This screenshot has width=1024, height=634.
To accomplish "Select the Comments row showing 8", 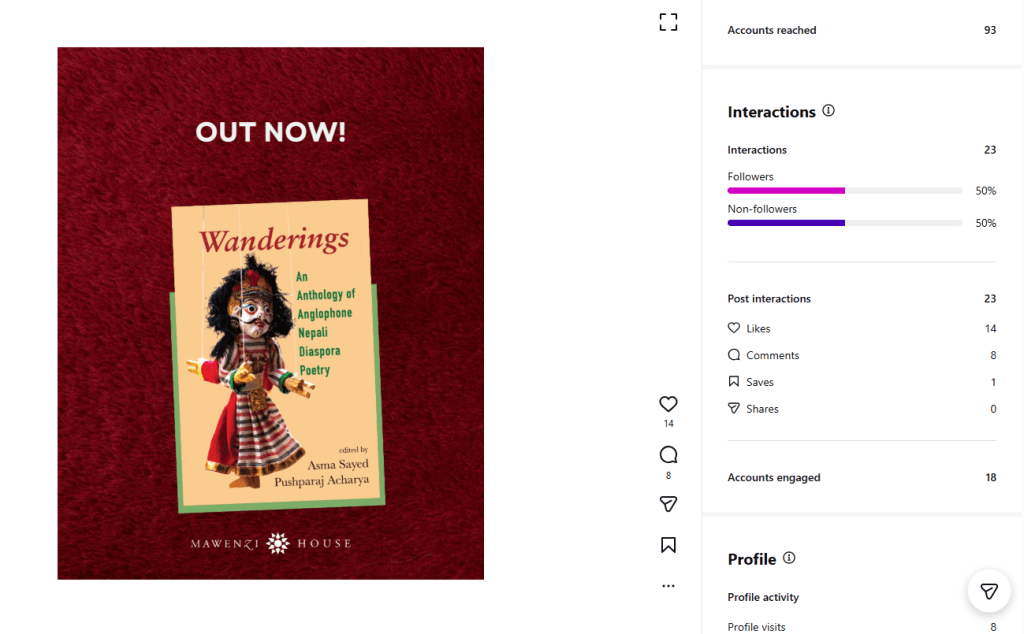I will coord(861,355).
